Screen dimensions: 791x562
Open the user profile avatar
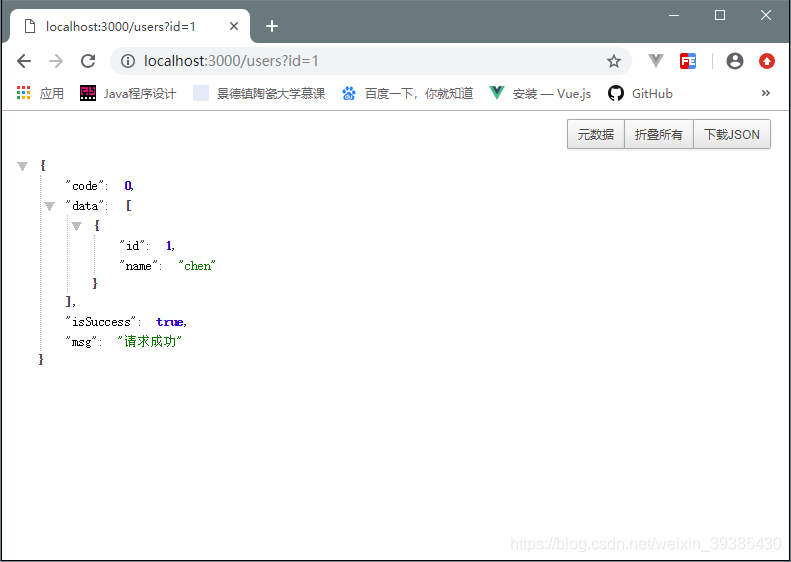[734, 61]
